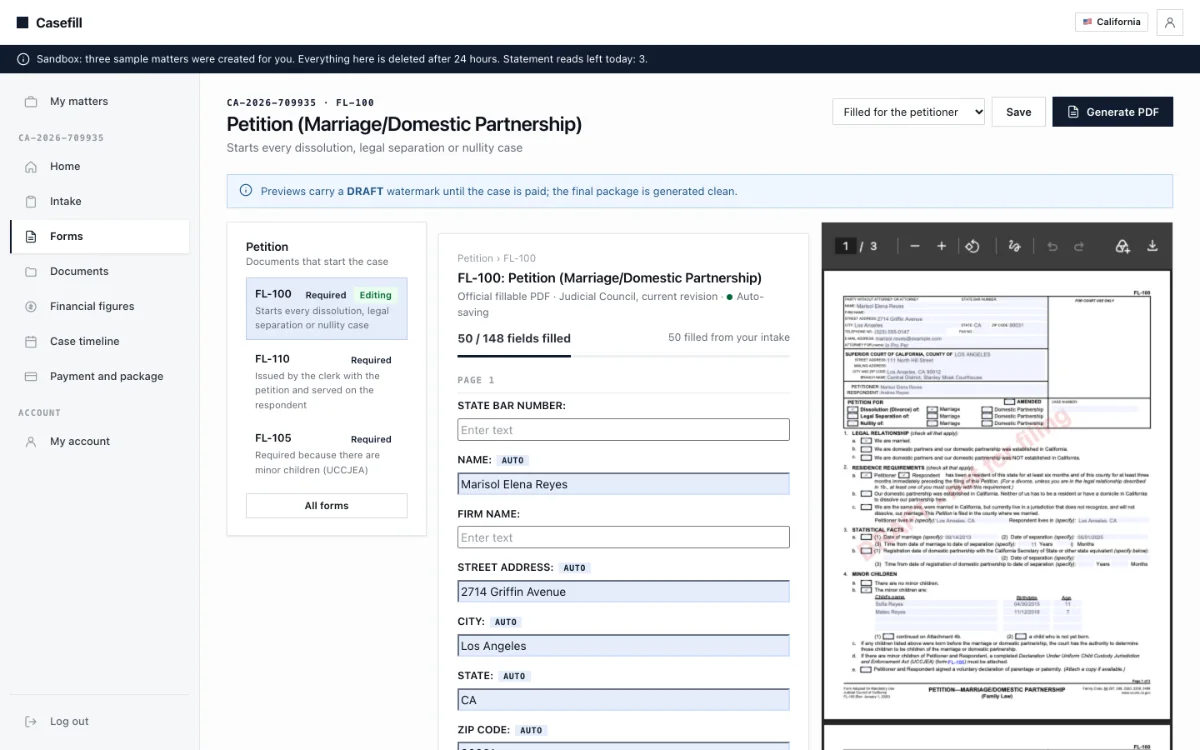1200x750 pixels.
Task: Zoom out the PDF preview
Action: tap(915, 246)
